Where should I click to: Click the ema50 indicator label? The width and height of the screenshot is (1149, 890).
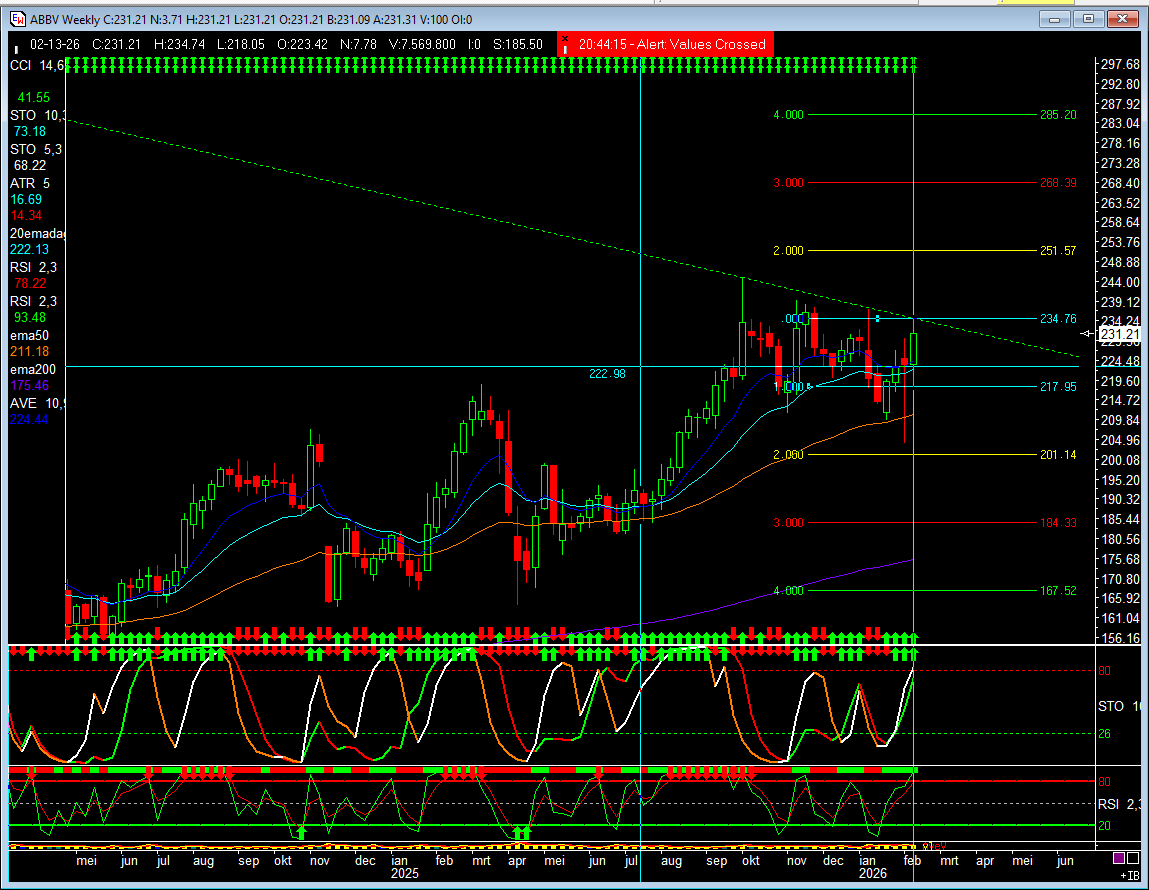tap(33, 335)
